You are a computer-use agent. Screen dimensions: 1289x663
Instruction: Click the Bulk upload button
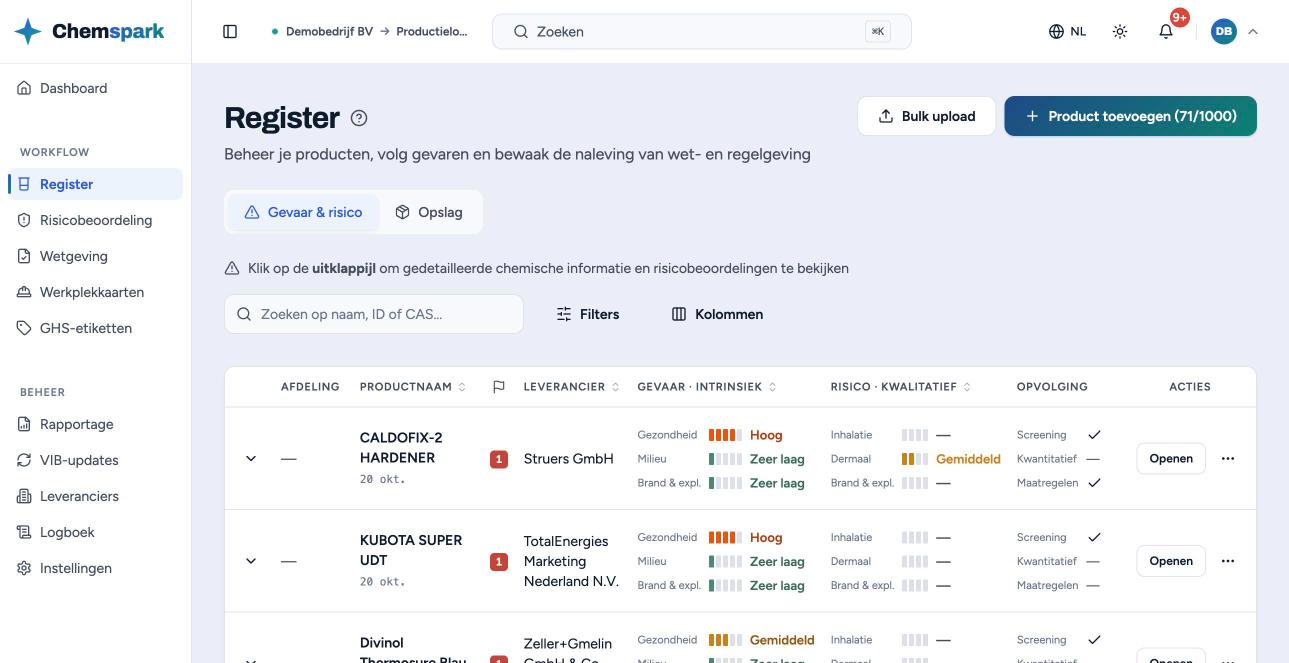[926, 116]
